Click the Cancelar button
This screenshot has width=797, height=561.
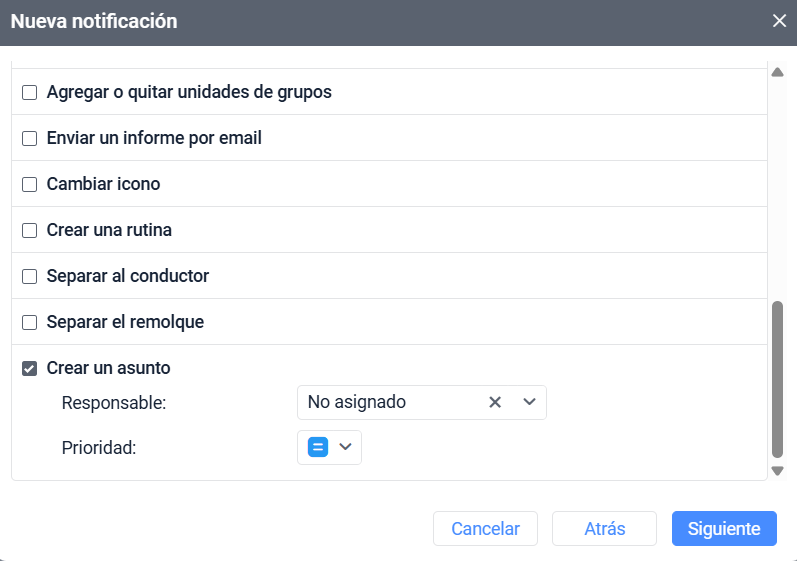tap(485, 529)
